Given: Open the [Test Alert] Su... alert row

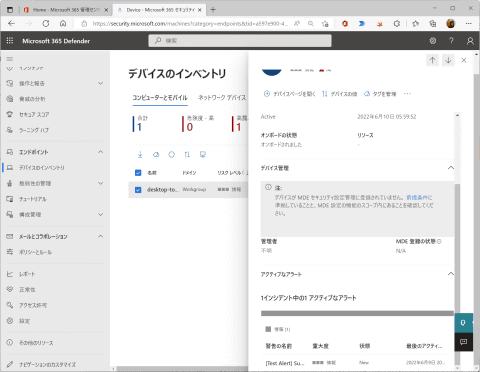Looking at the screenshot, I should tap(357, 363).
